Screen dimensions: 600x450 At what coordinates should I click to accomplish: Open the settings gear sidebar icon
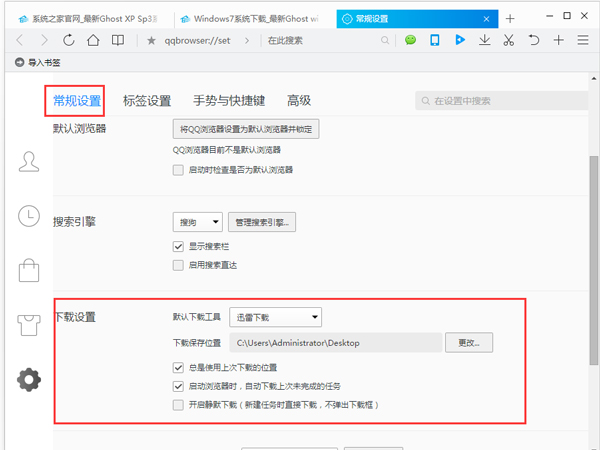29,380
